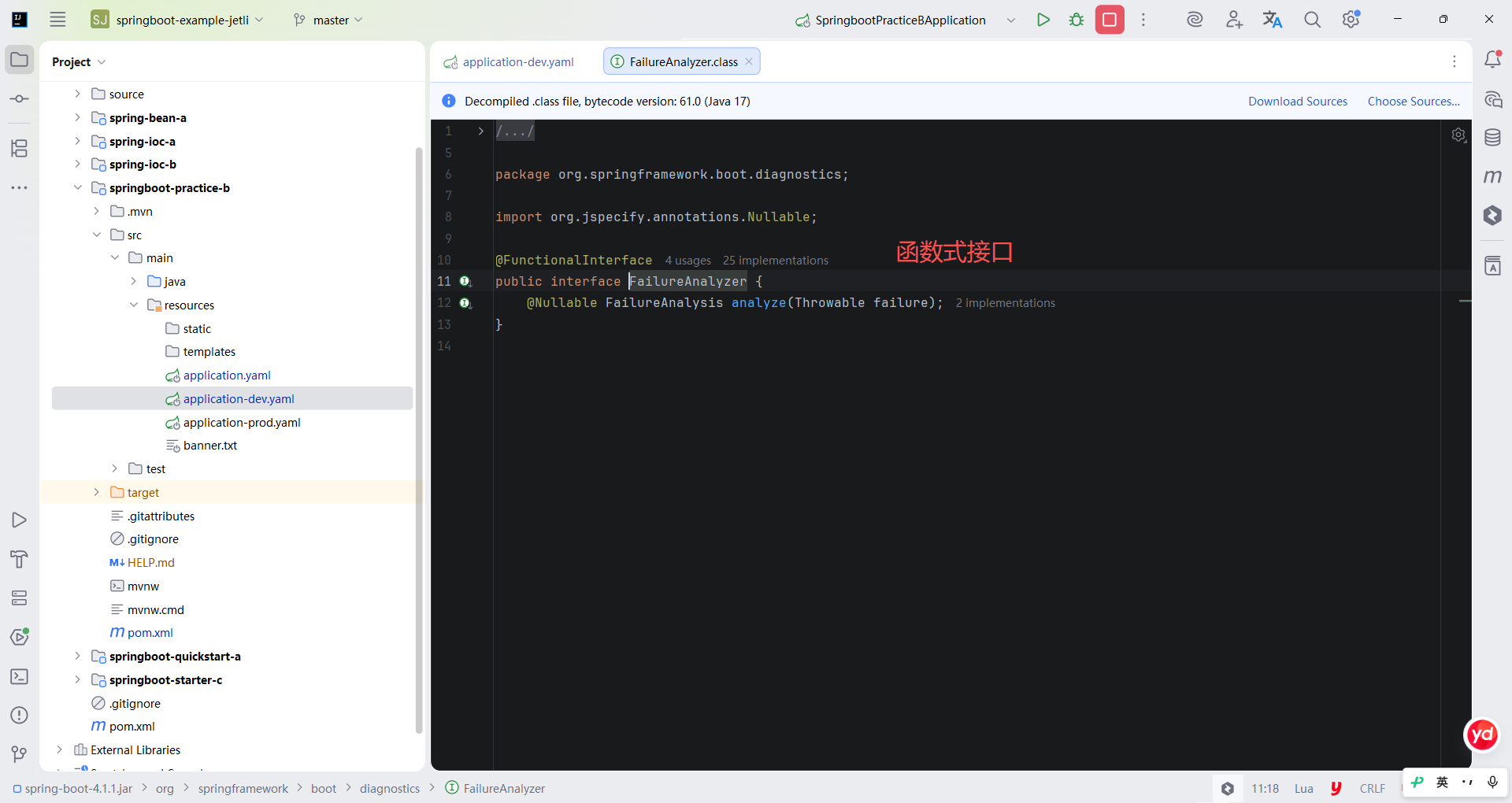Open the project name dropdown springboot-example-jetli
This screenshot has height=803, width=1512.
coord(178,20)
